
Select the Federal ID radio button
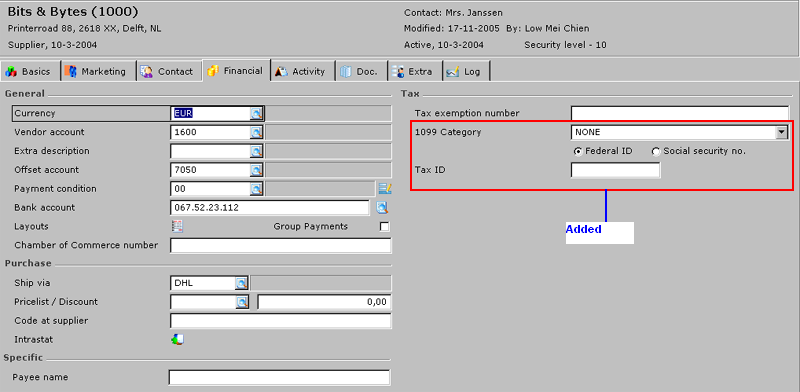point(578,152)
